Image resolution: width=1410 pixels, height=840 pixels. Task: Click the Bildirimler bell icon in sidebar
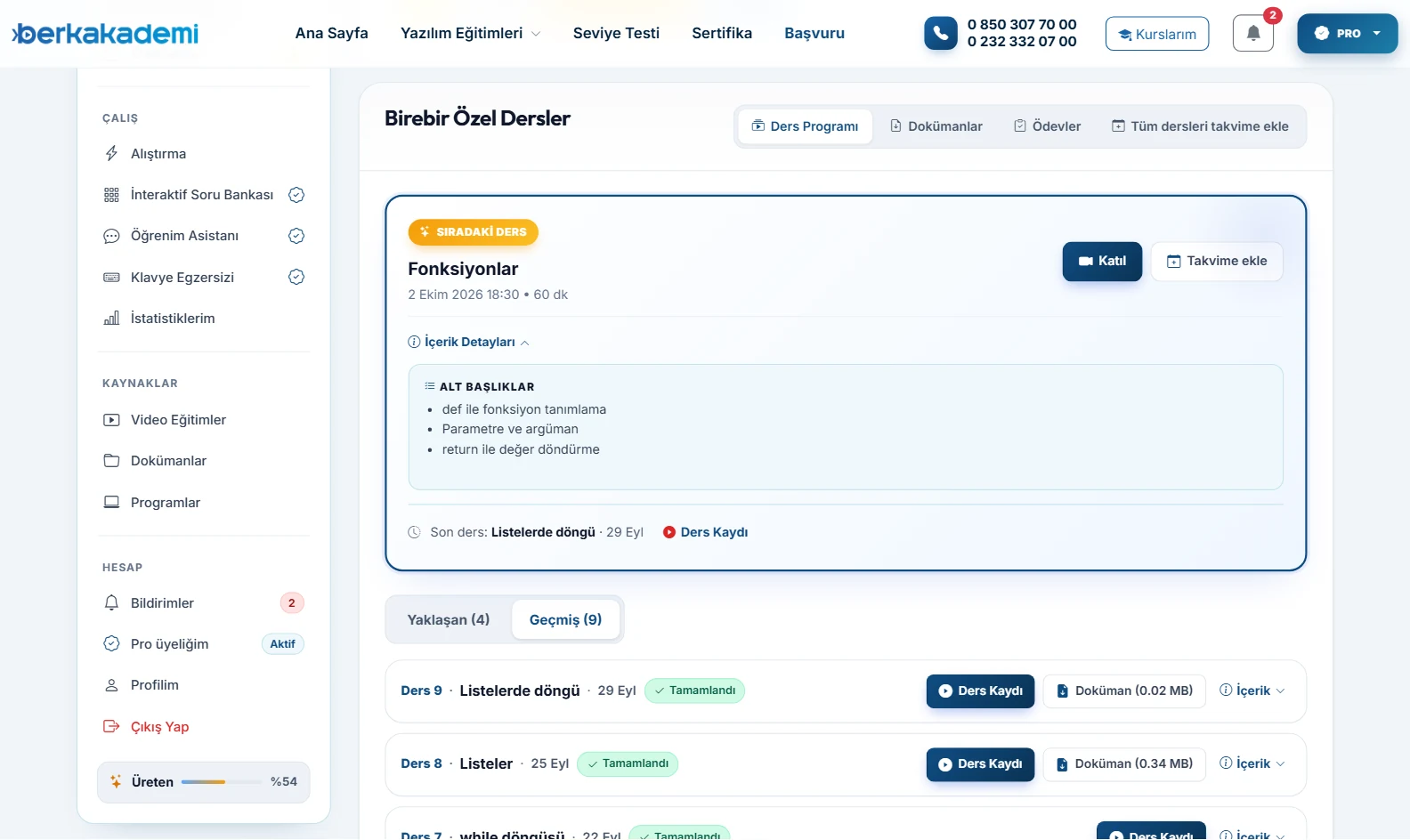point(111,603)
